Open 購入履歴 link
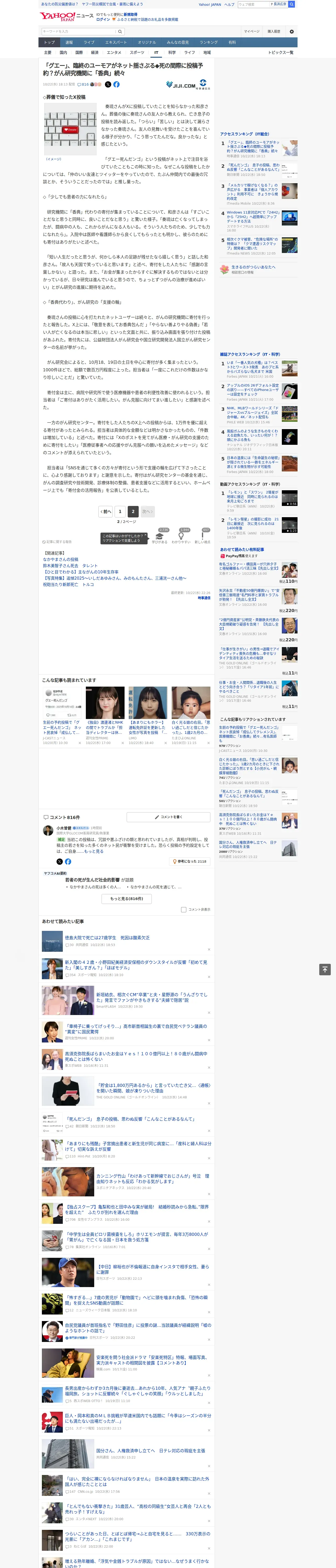 (x=274, y=31)
